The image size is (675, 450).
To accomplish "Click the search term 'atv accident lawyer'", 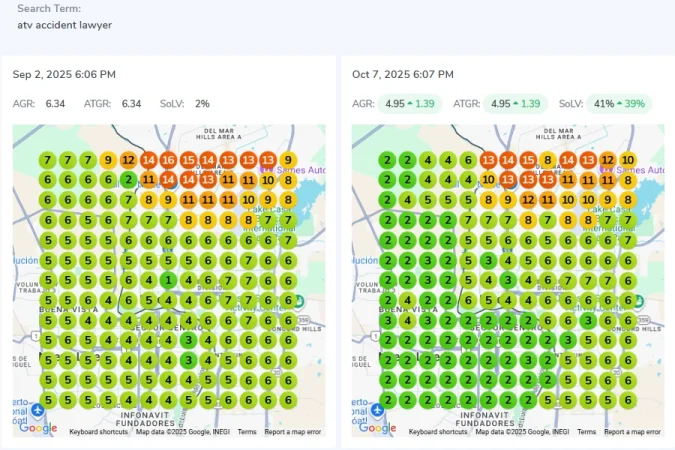I will tap(65, 25).
